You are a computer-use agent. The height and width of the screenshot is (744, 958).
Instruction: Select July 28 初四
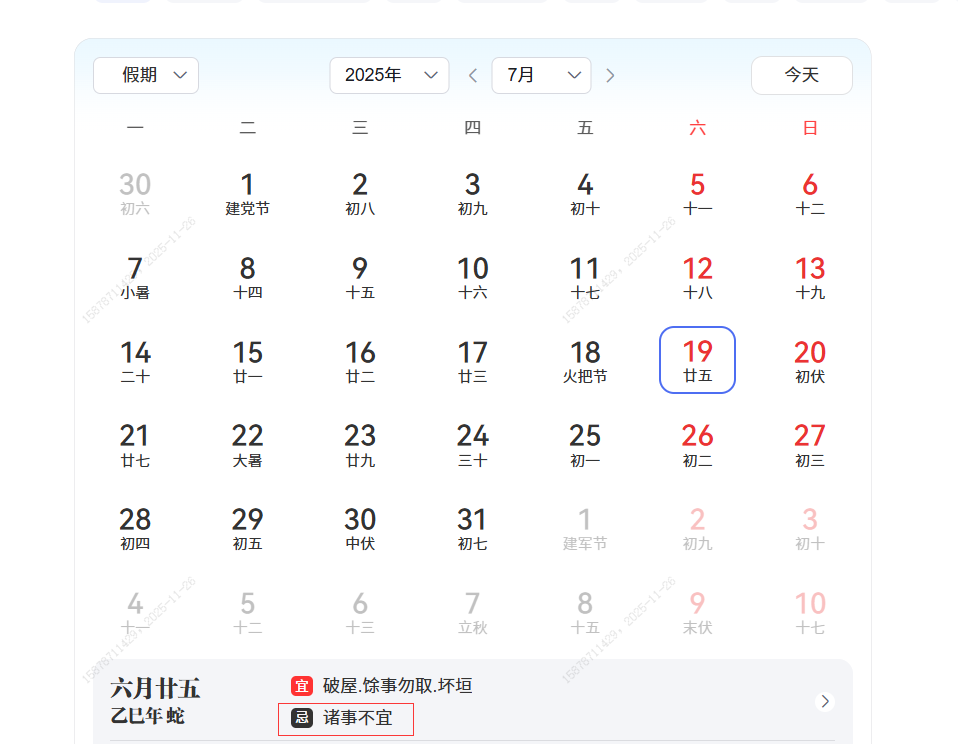135,528
